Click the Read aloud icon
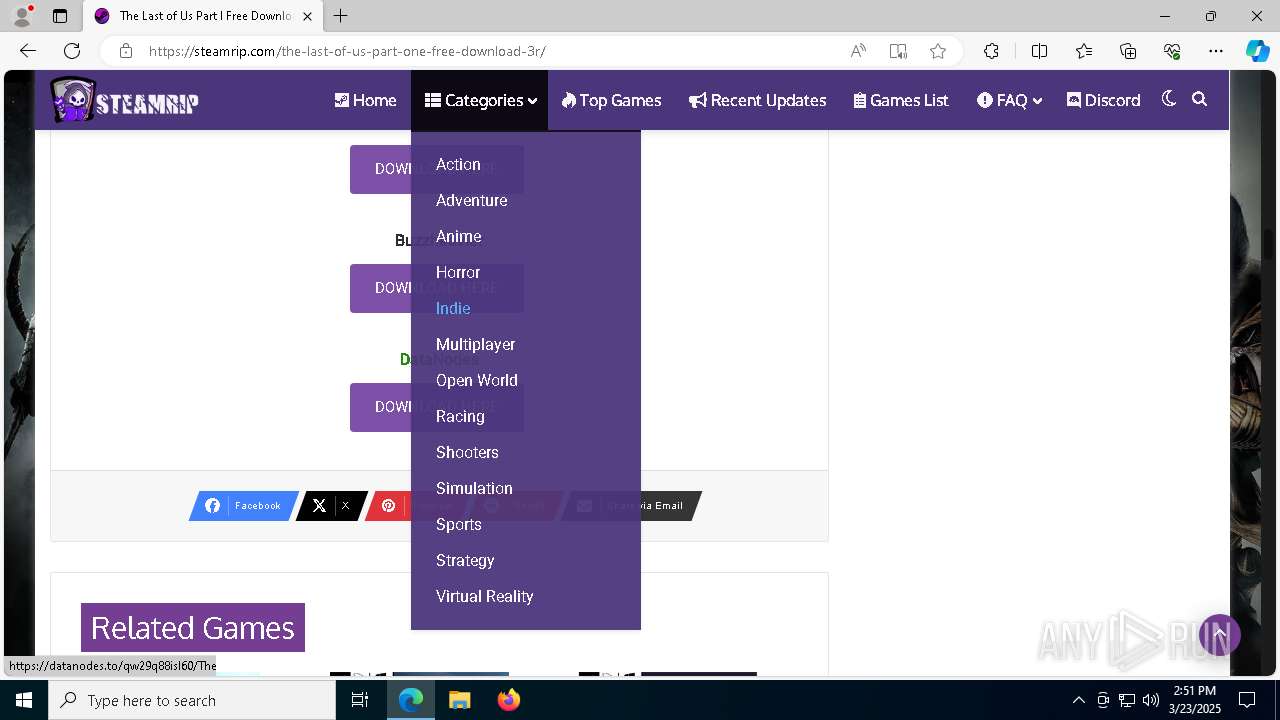The height and width of the screenshot is (720, 1280). click(x=858, y=51)
